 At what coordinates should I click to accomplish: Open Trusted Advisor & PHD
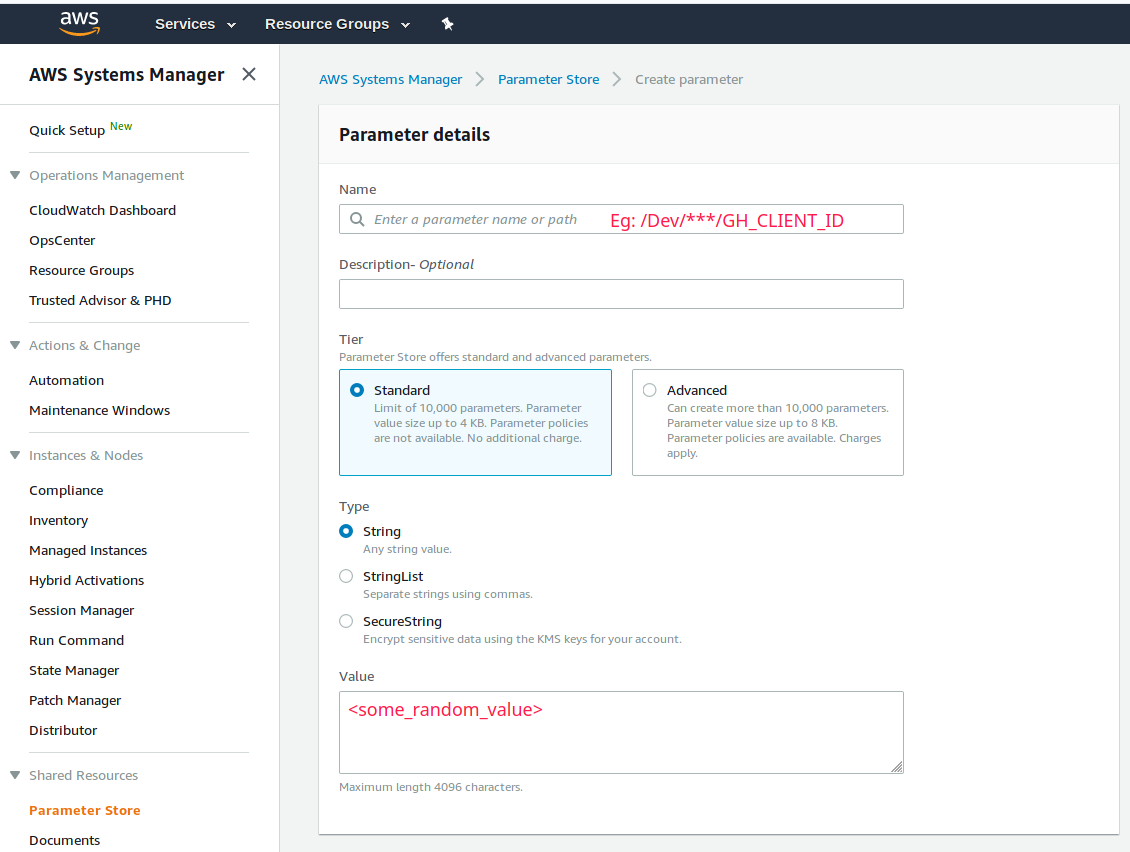100,301
